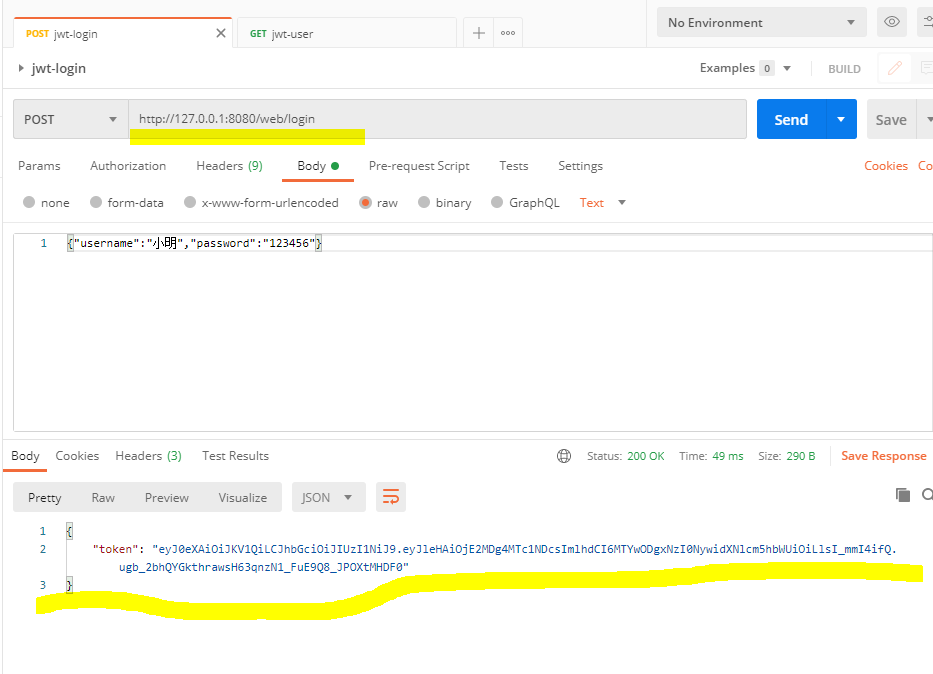Click the BUILD mode button

[844, 69]
